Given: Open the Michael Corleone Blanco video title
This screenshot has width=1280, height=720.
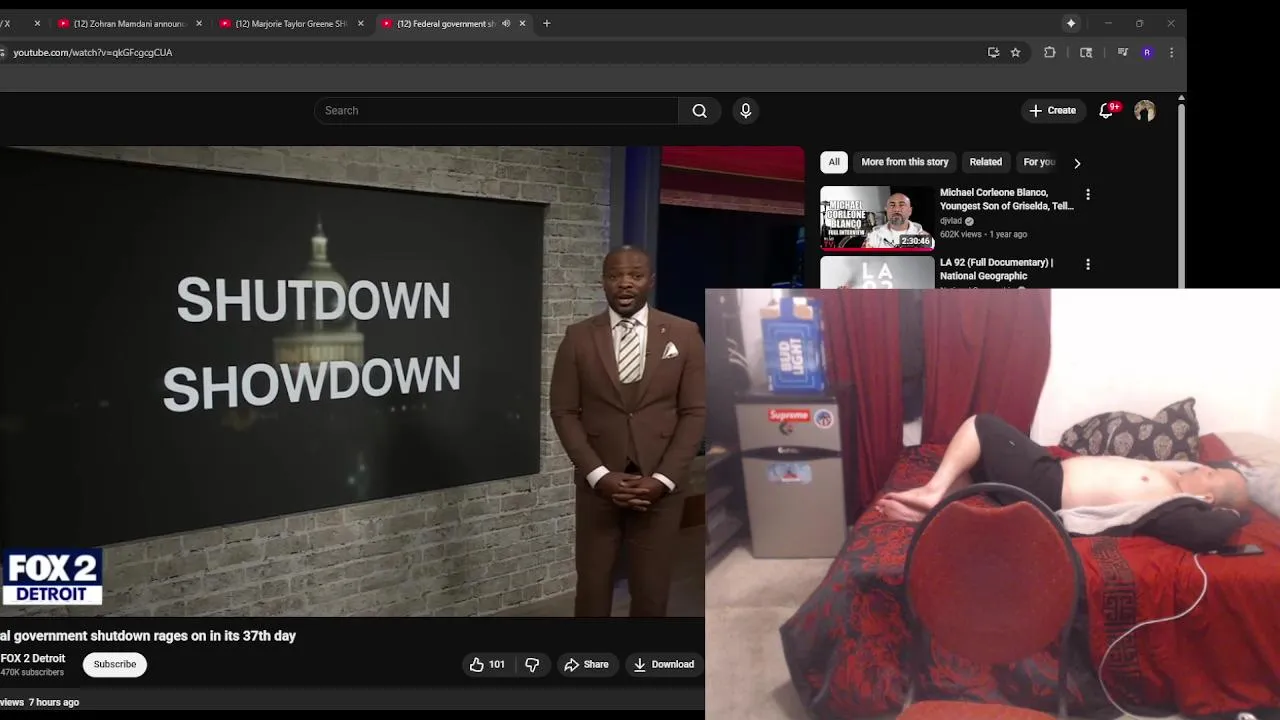Looking at the screenshot, I should [1006, 199].
